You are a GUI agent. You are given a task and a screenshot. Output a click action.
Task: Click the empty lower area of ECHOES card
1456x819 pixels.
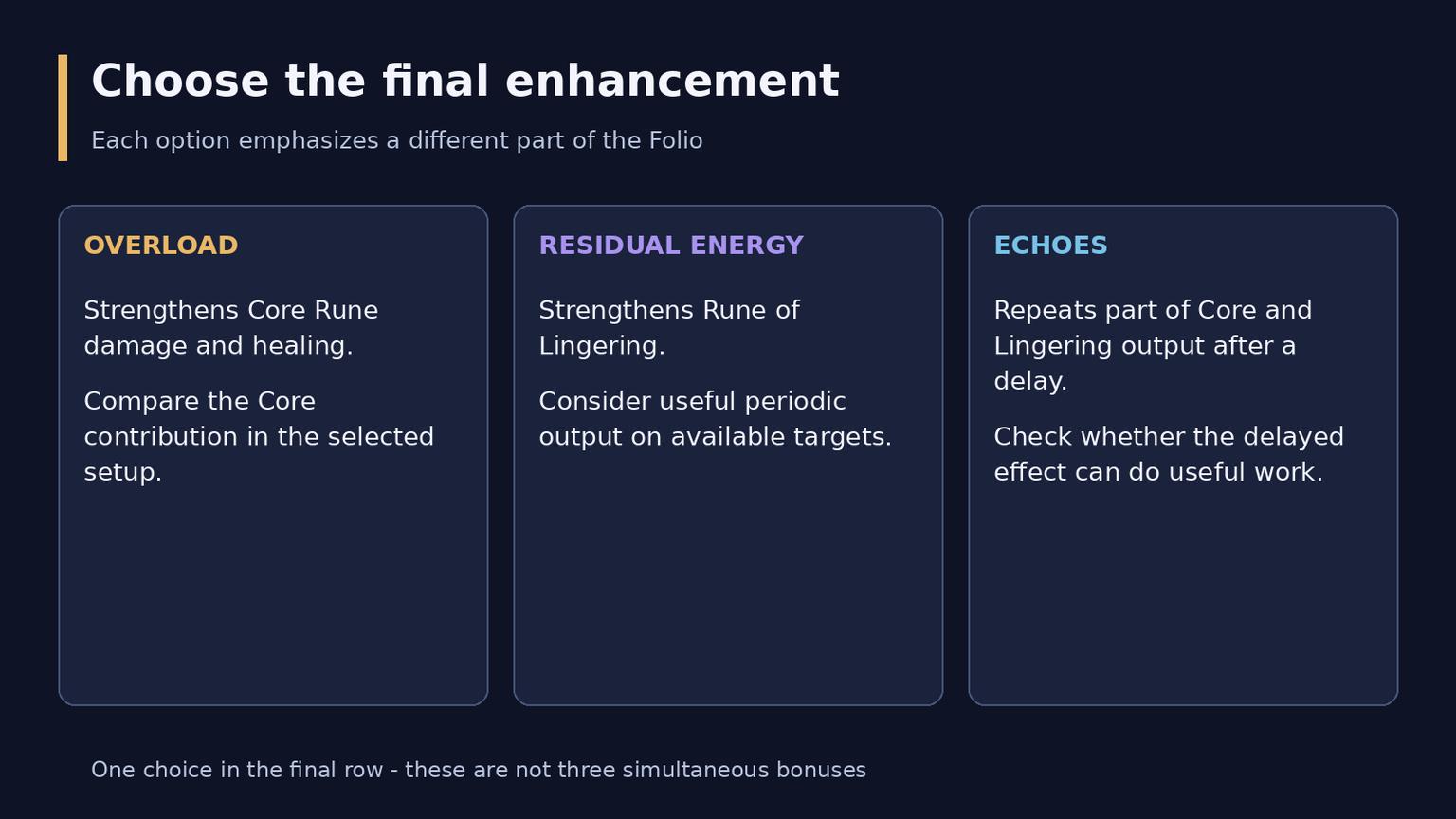1183,597
